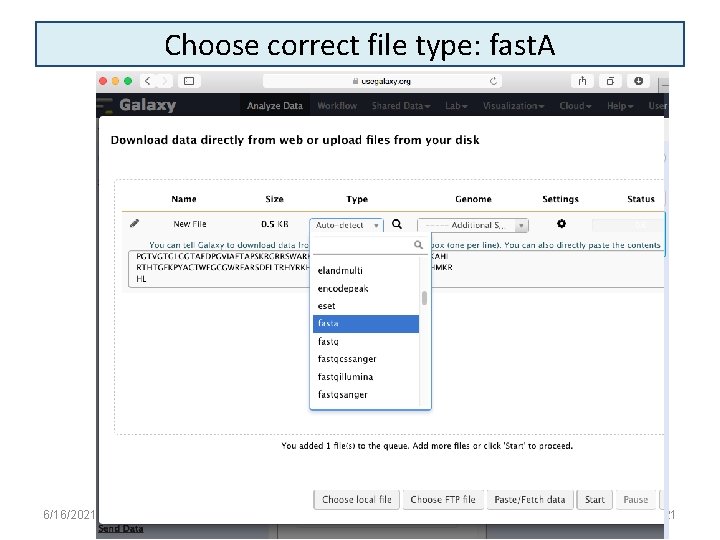Open the Safari share icon
Viewport: 720px width, 540px height.
582,81
